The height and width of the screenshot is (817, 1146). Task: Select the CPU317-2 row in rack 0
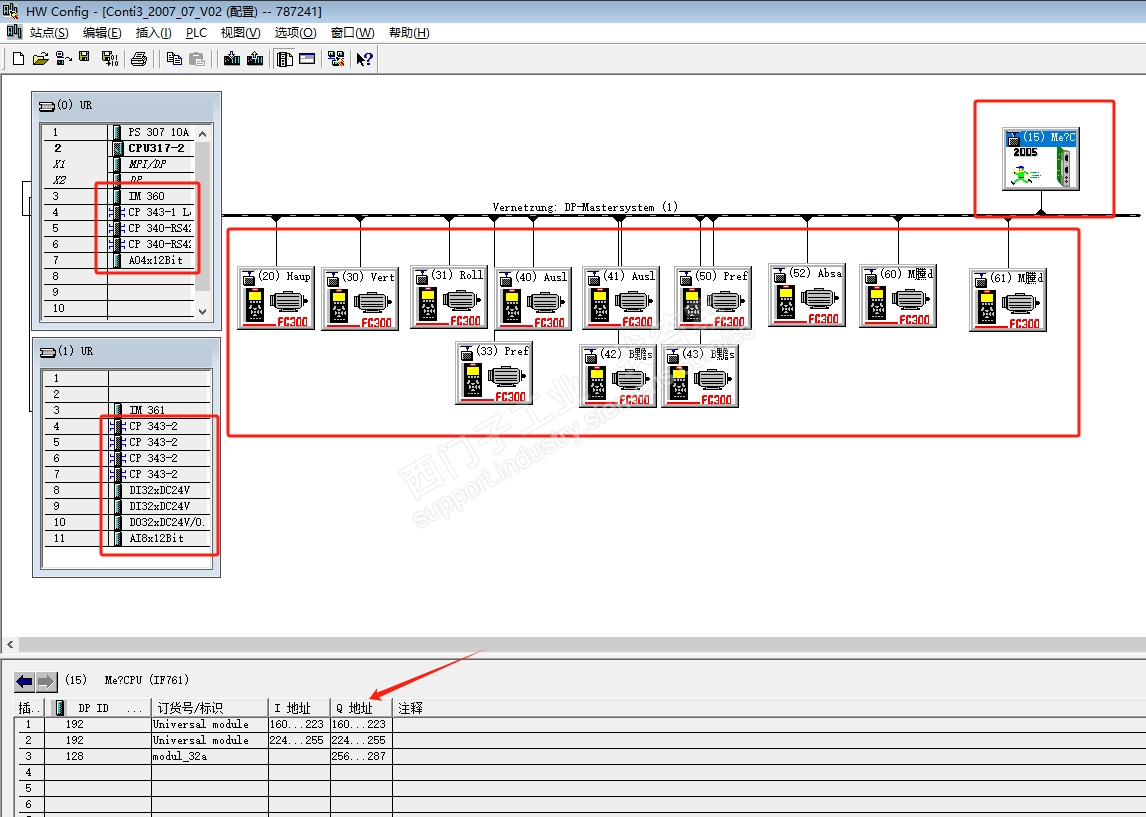tap(118, 148)
